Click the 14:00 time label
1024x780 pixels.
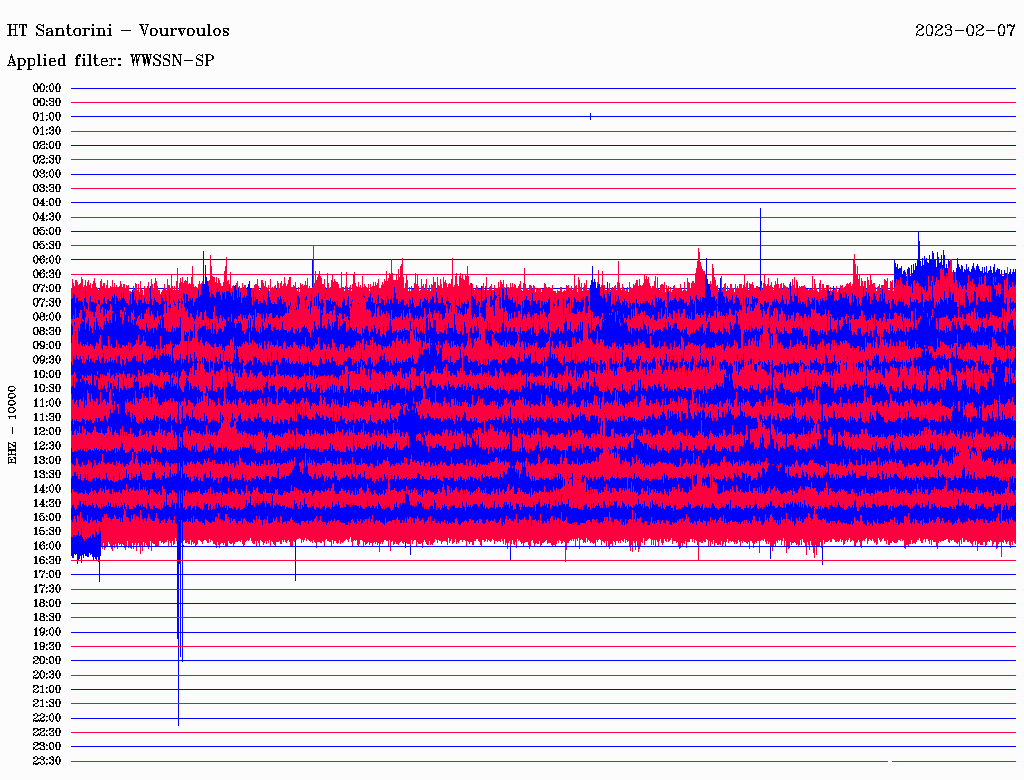point(47,489)
